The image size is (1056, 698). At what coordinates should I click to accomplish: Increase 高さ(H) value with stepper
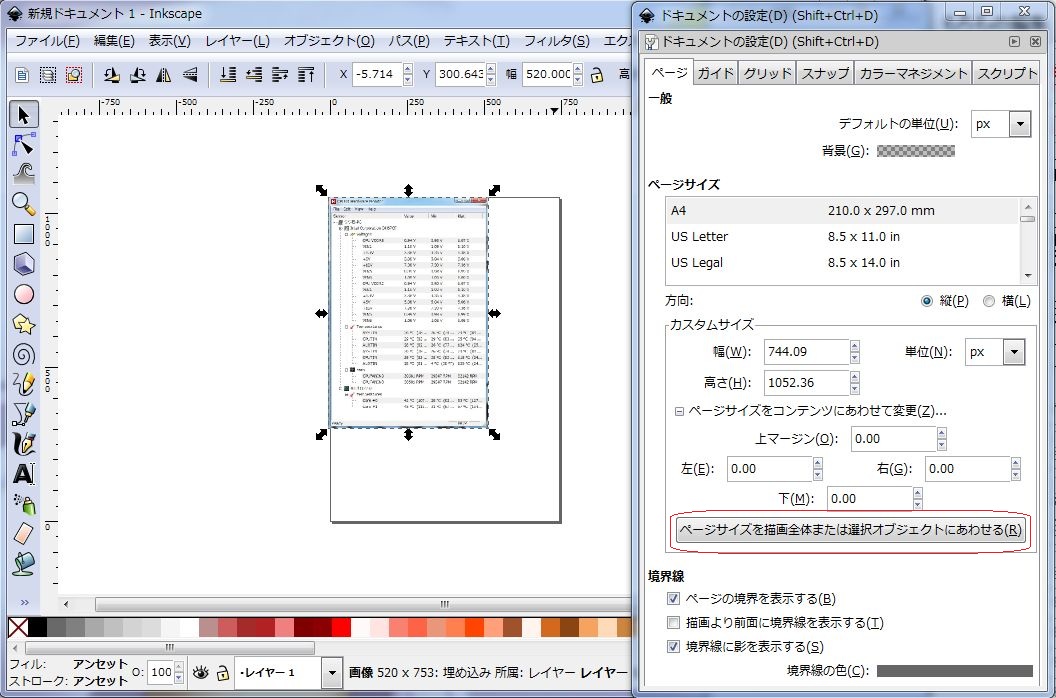[x=855, y=377]
